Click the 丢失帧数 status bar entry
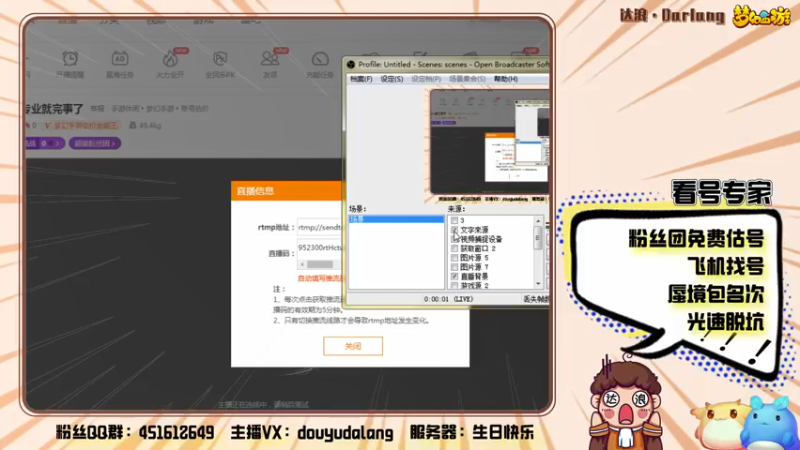 click(535, 299)
